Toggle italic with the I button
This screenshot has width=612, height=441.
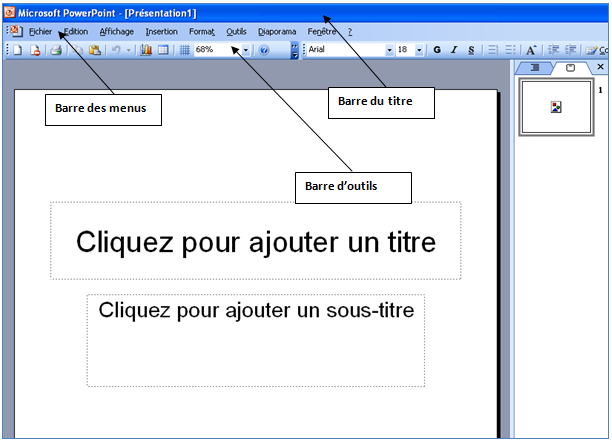pos(454,50)
